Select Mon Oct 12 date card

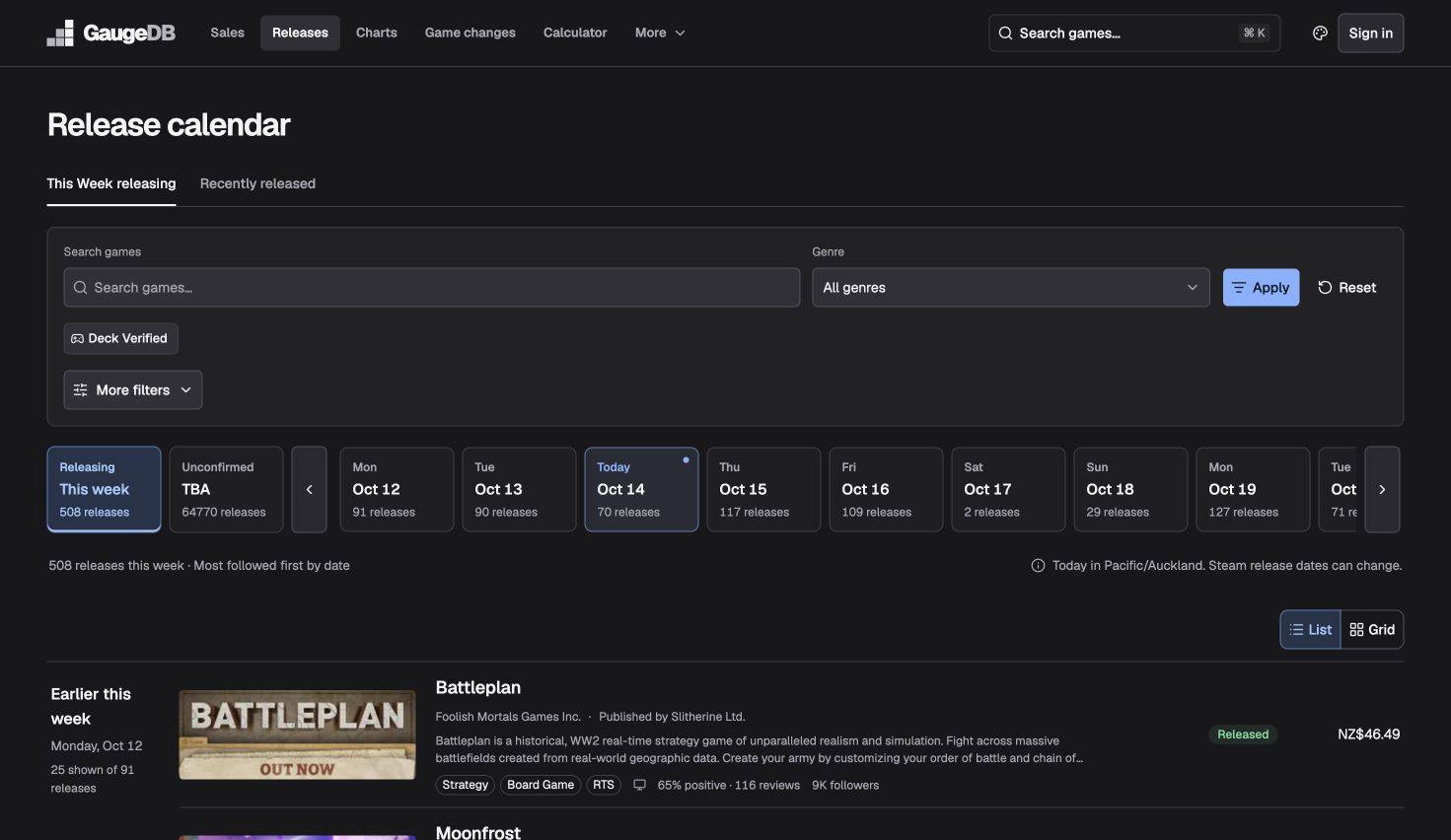(397, 489)
